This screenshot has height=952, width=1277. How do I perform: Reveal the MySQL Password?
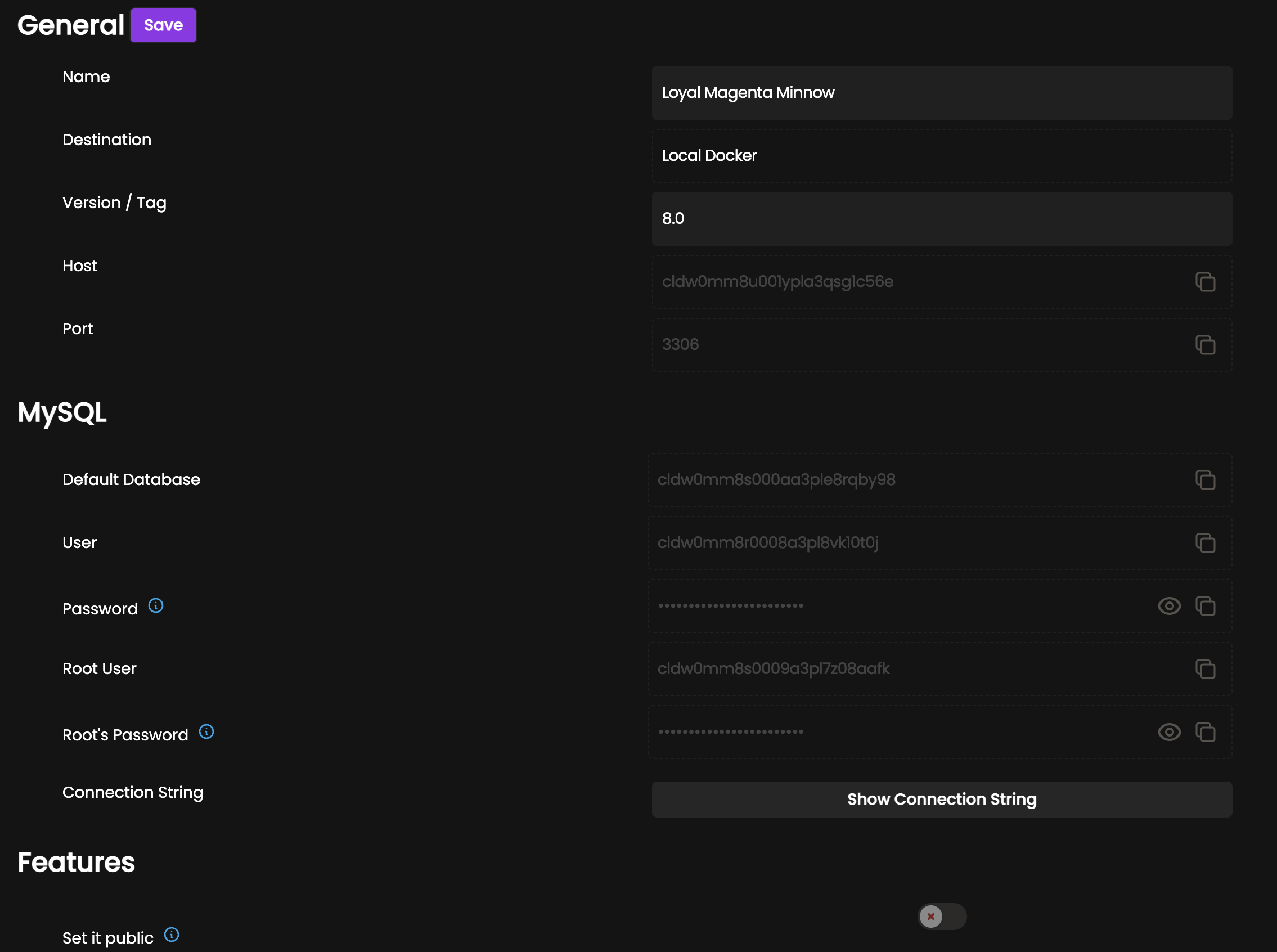1169,605
